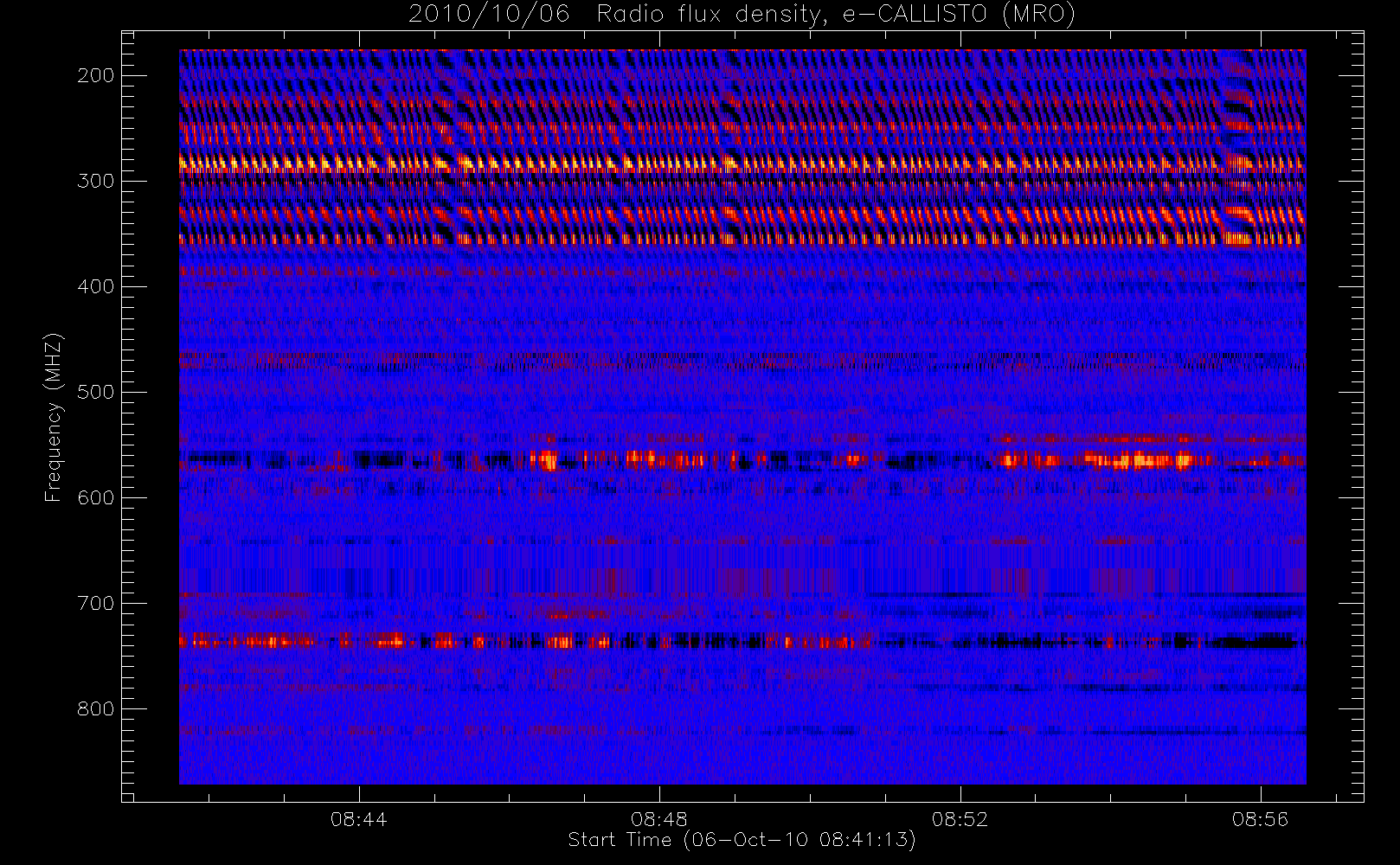Click the 600 frequency tick label
This screenshot has width=1400, height=865.
(x=95, y=497)
